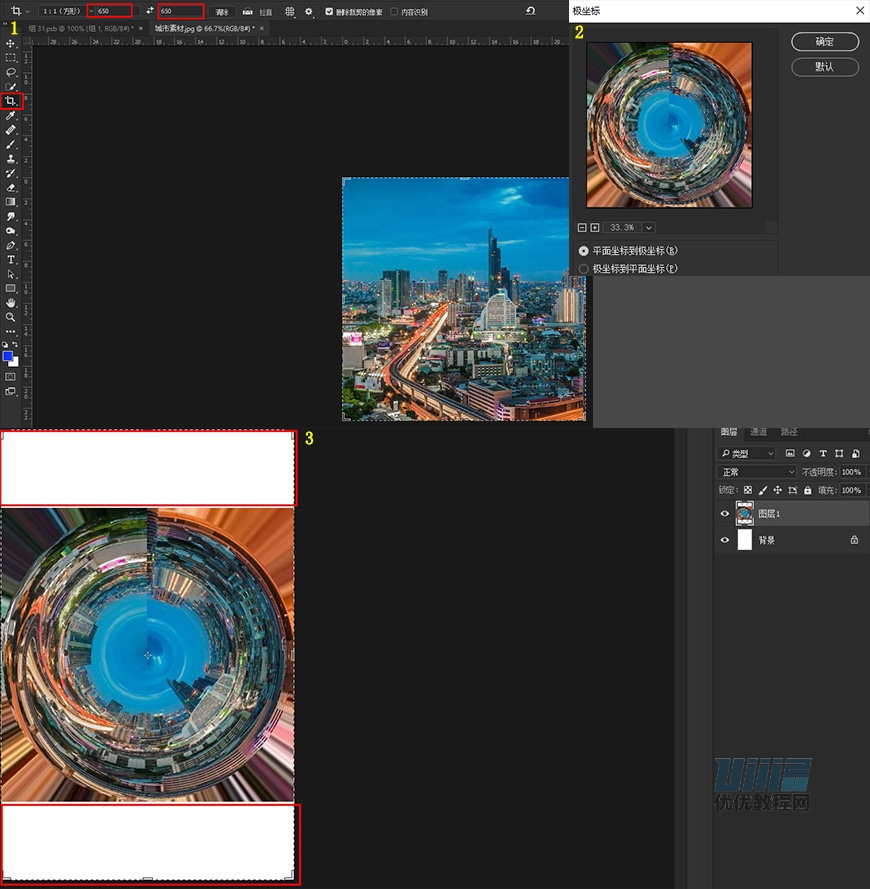Open the 正常 blend mode dropdown
Viewport: 870px width, 889px height.
pyautogui.click(x=757, y=472)
